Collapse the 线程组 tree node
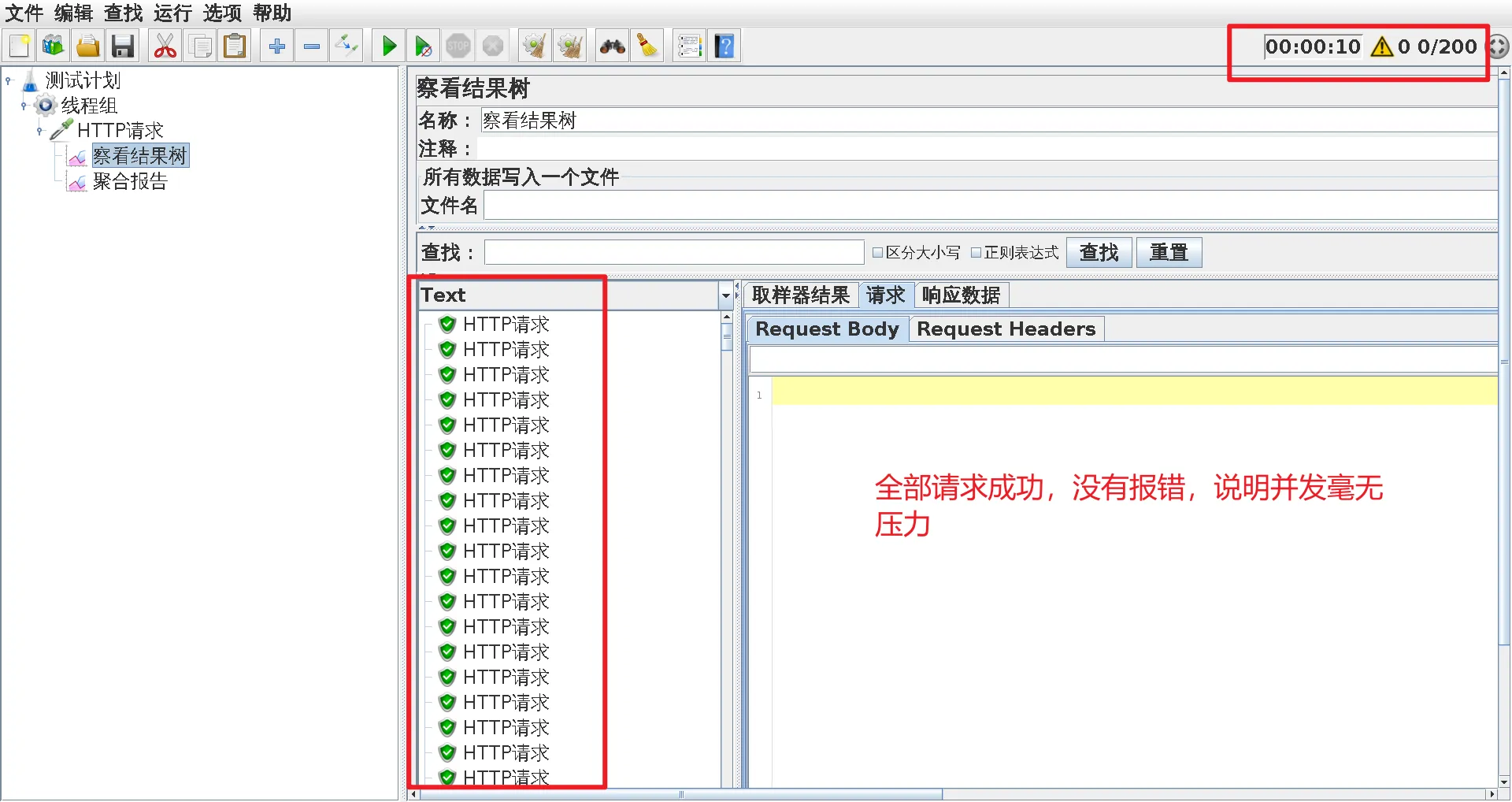1512x802 pixels. 24,106
